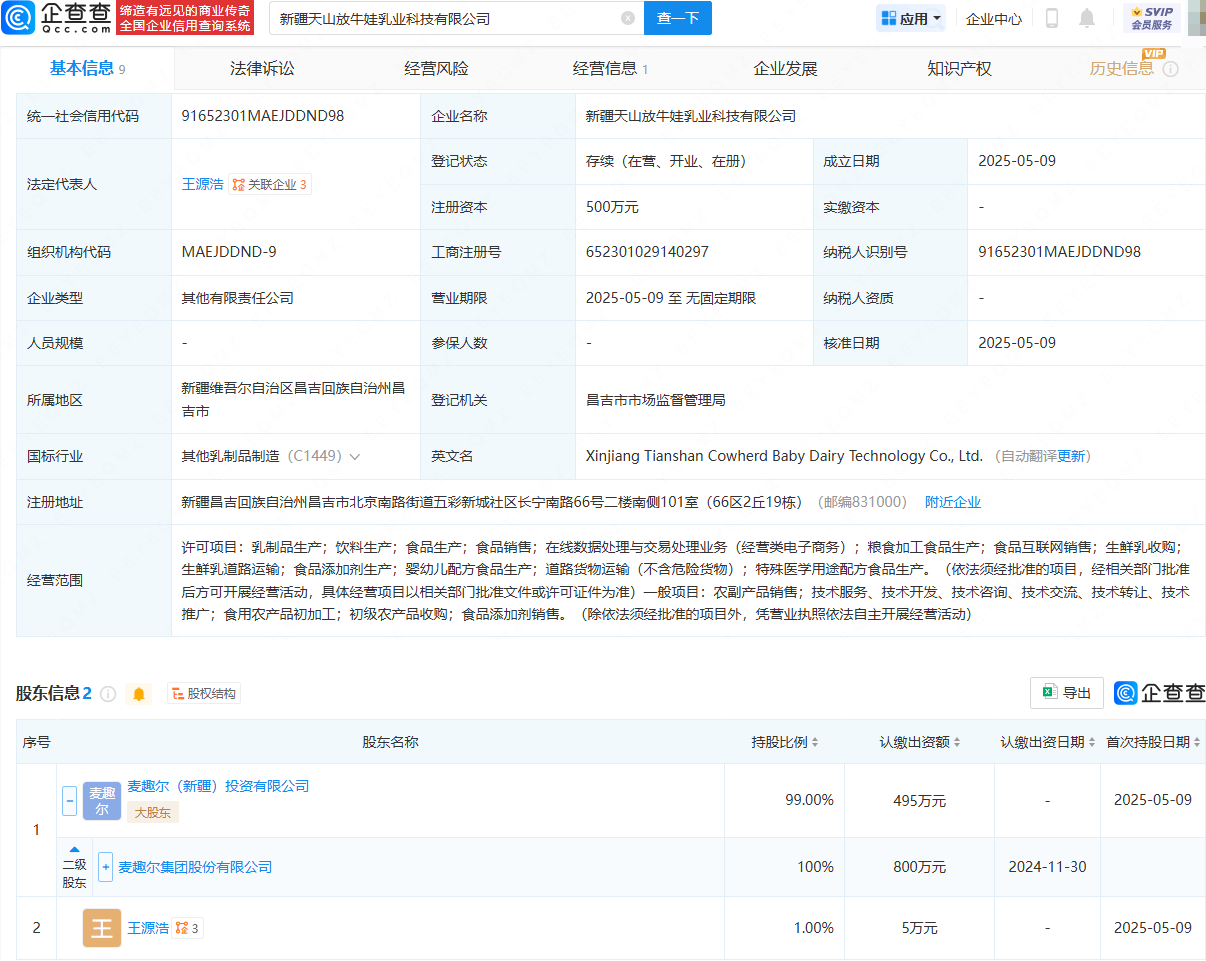Sort by 认缴出资额 column
Screen dimensions: 1206x961
[x=920, y=742]
